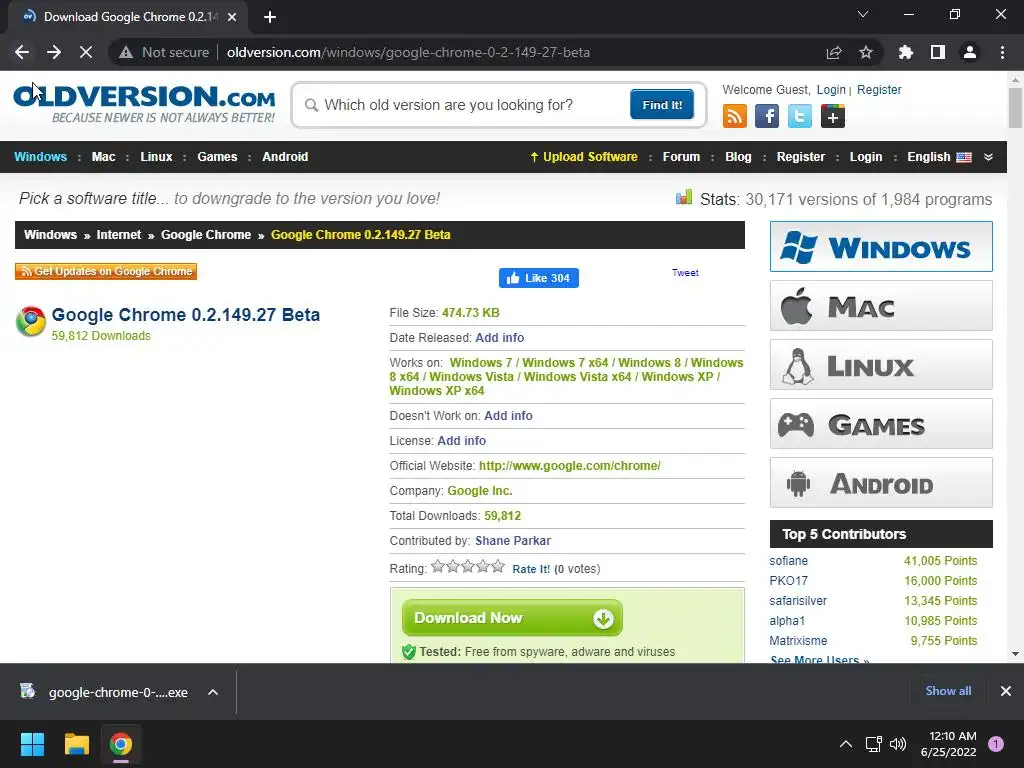Open the Facebook social icon
This screenshot has width=1024, height=768.
[767, 116]
